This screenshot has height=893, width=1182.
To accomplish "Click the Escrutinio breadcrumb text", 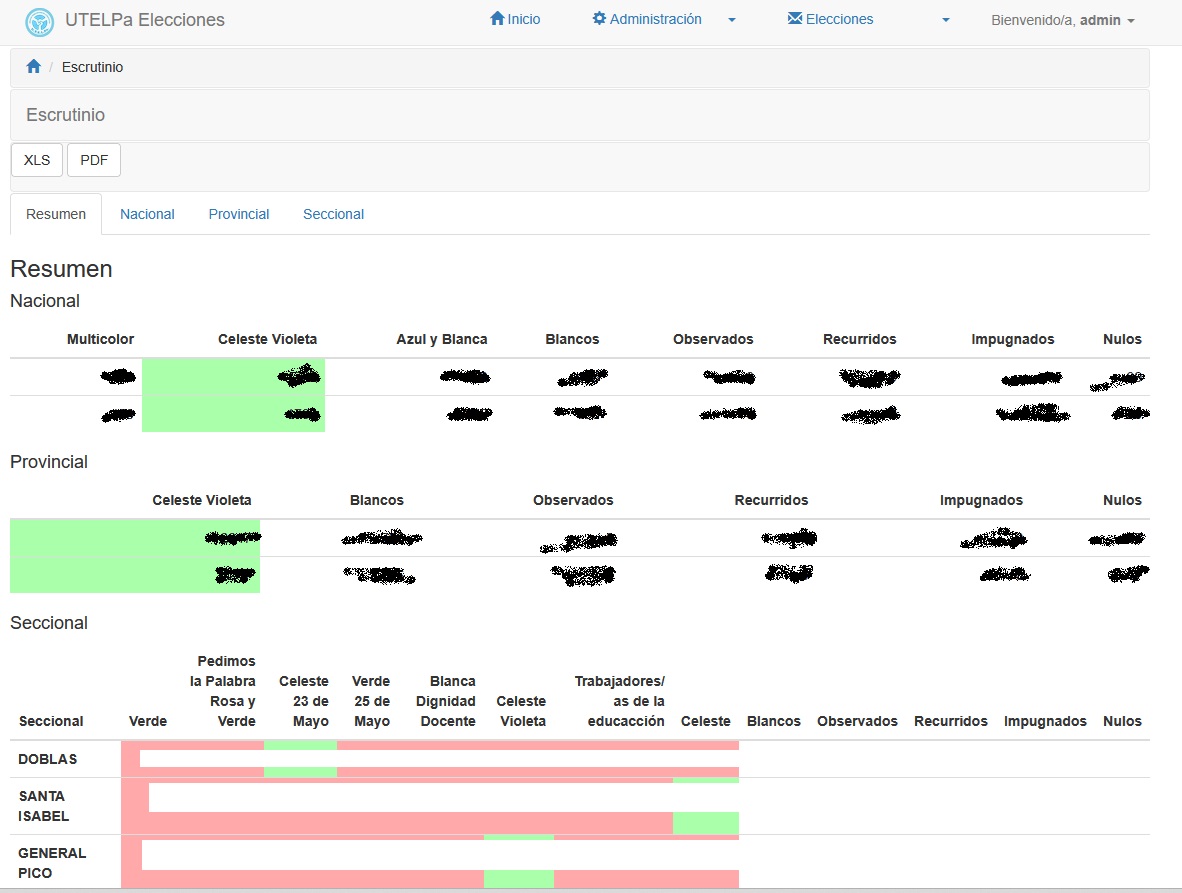I will 92,67.
